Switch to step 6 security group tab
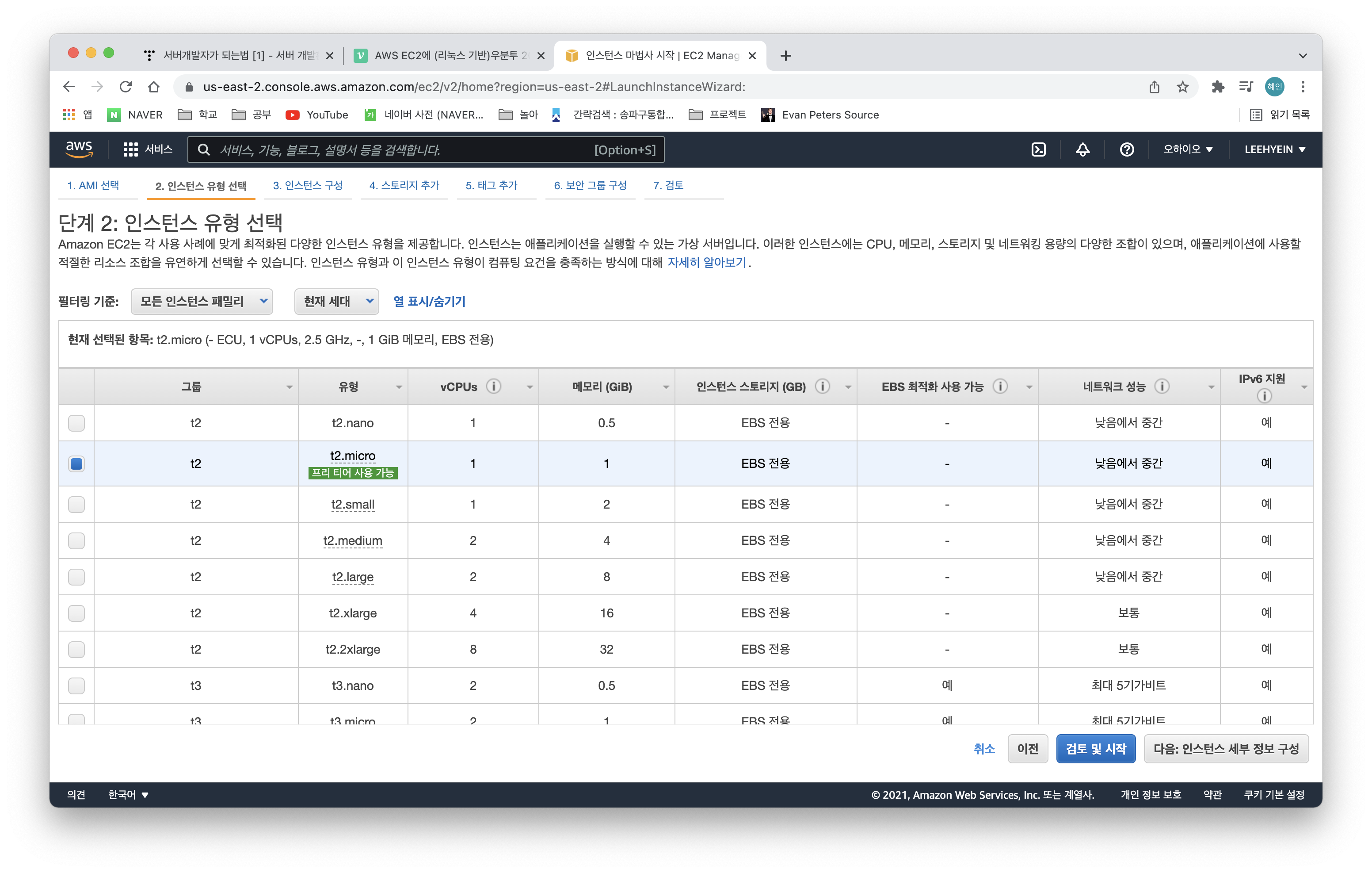The height and width of the screenshot is (873, 1372). pos(590,185)
